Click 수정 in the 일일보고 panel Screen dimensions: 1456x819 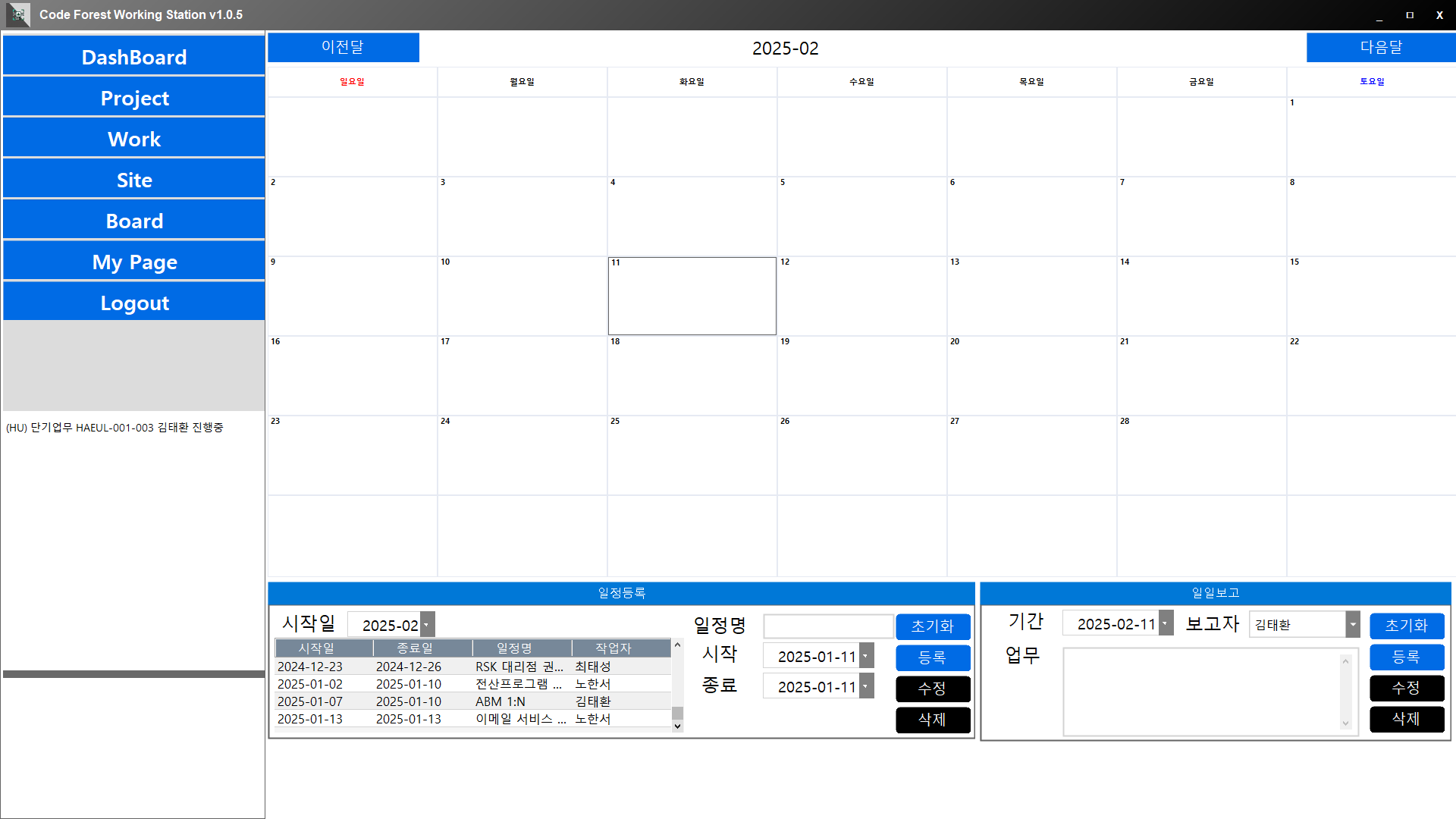click(1407, 688)
